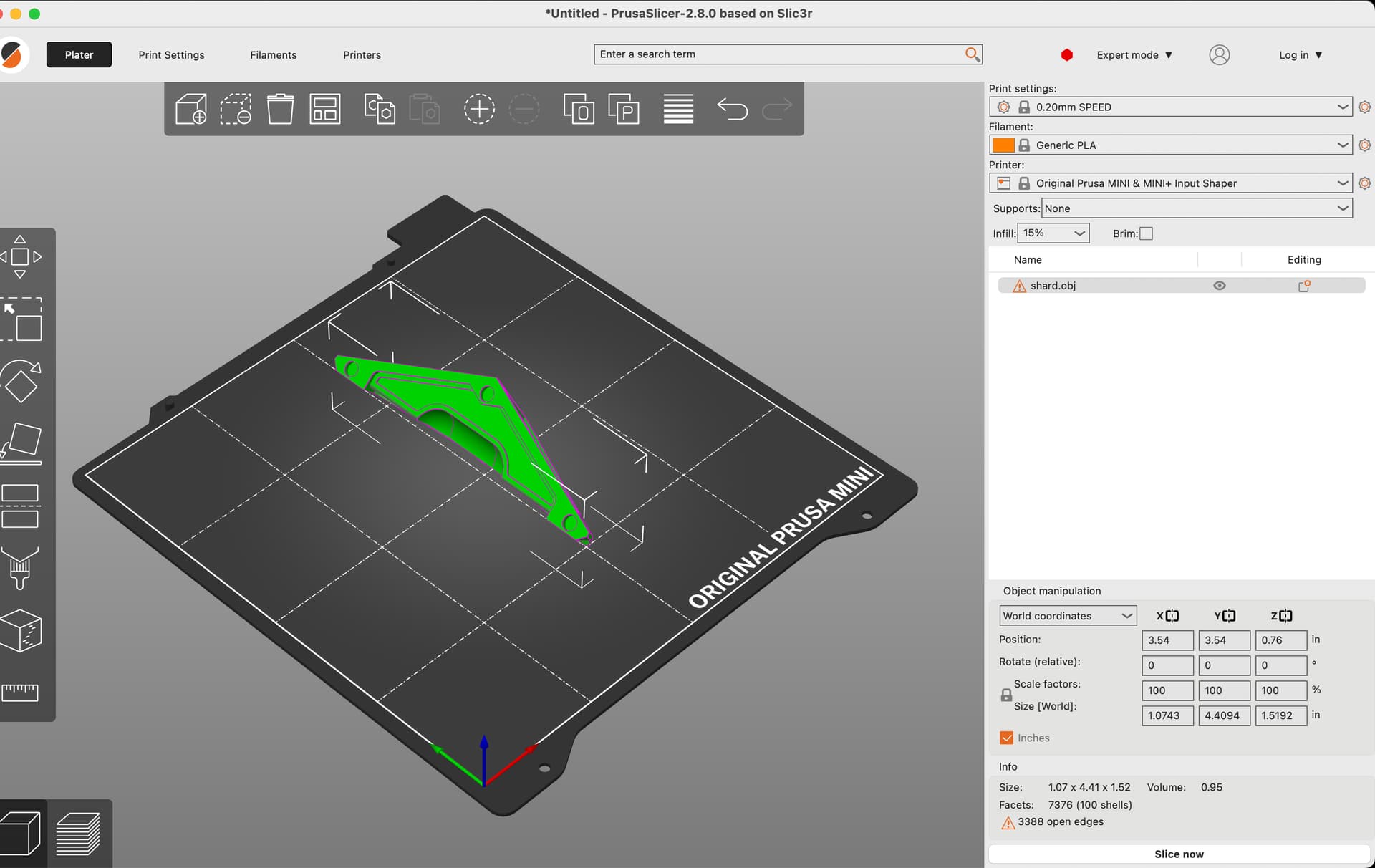Switch to the Print Settings tab
1375x868 pixels.
pos(171,55)
